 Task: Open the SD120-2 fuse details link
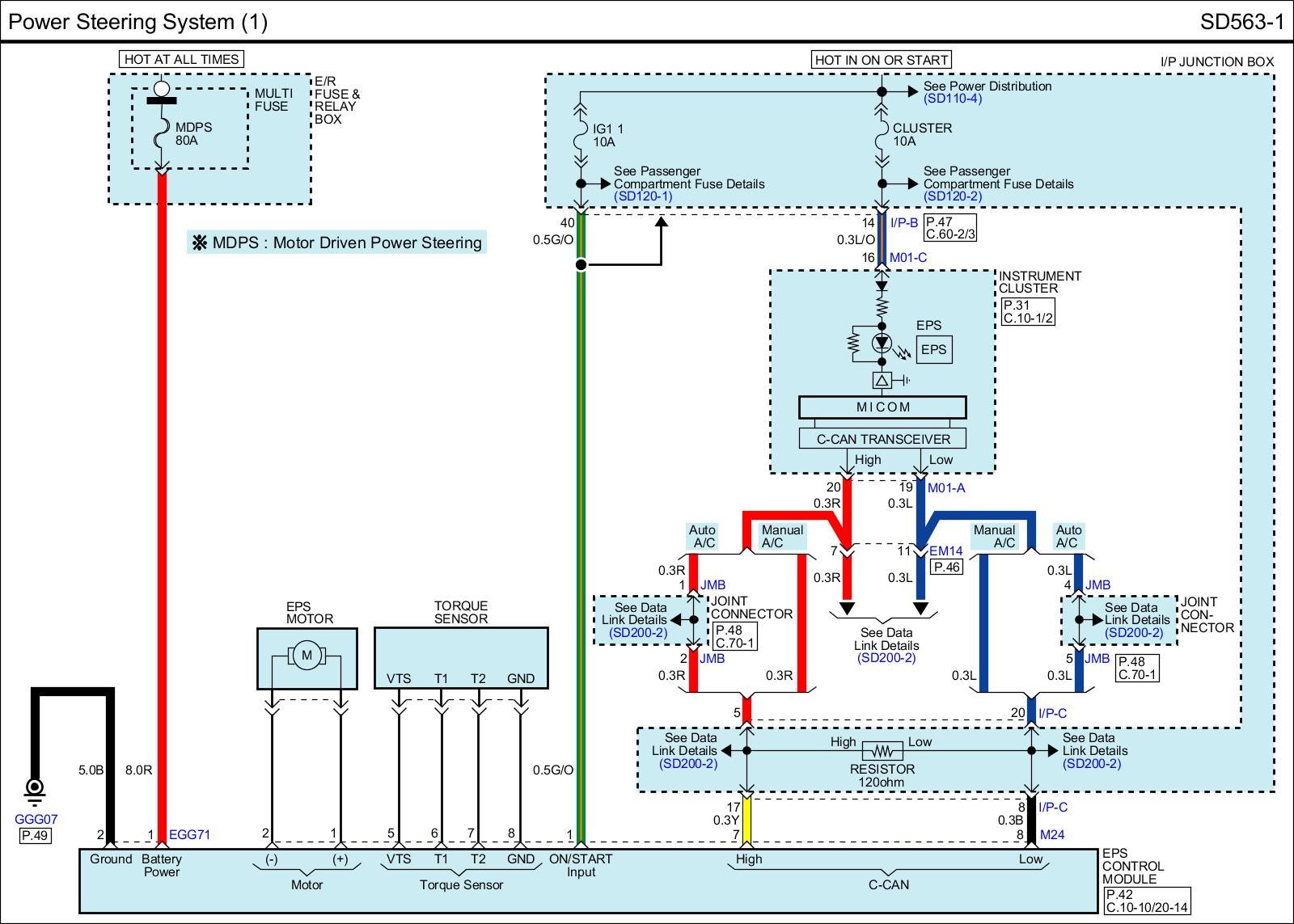[953, 196]
